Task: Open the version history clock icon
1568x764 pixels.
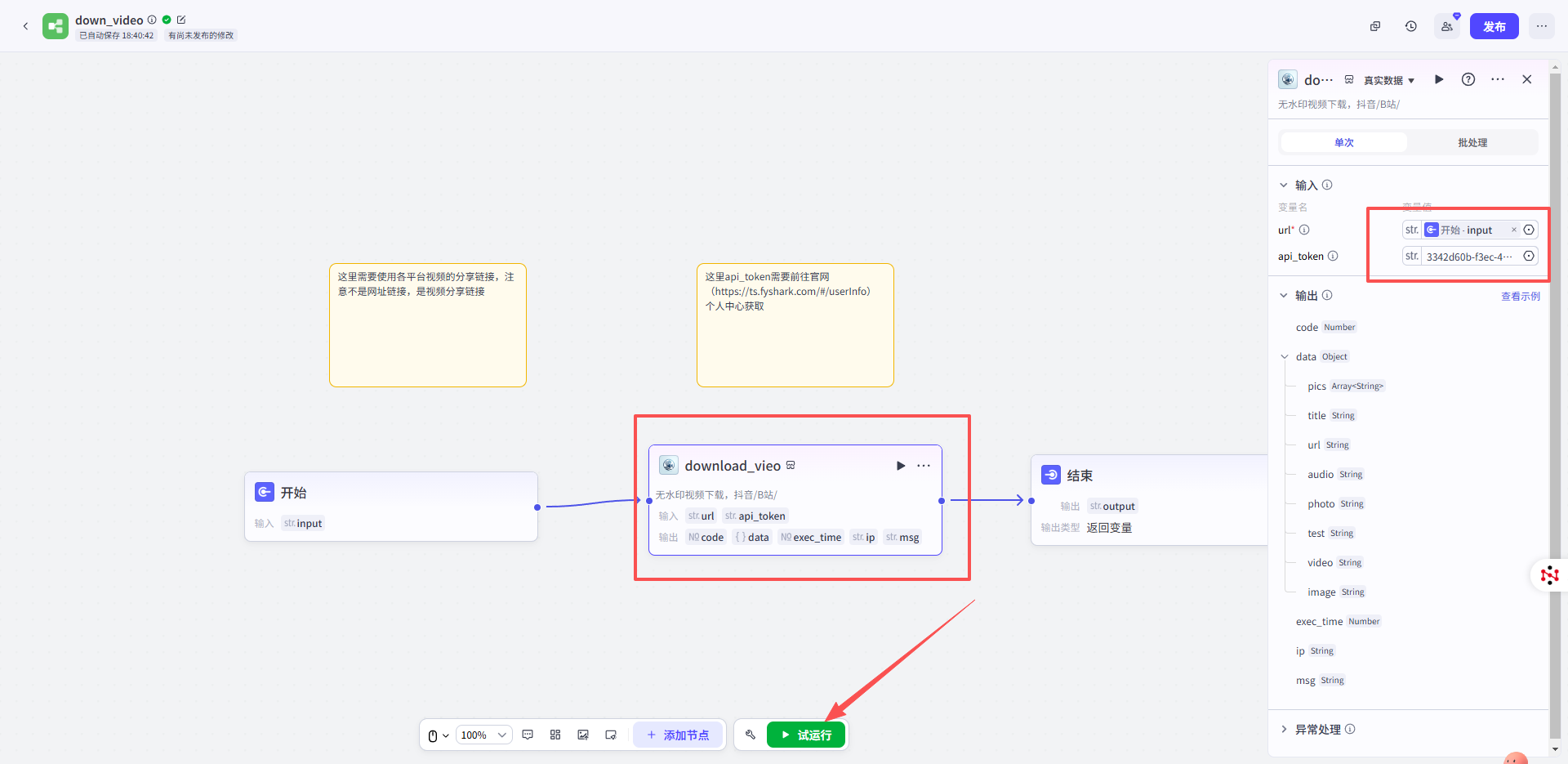Action: (x=1410, y=26)
